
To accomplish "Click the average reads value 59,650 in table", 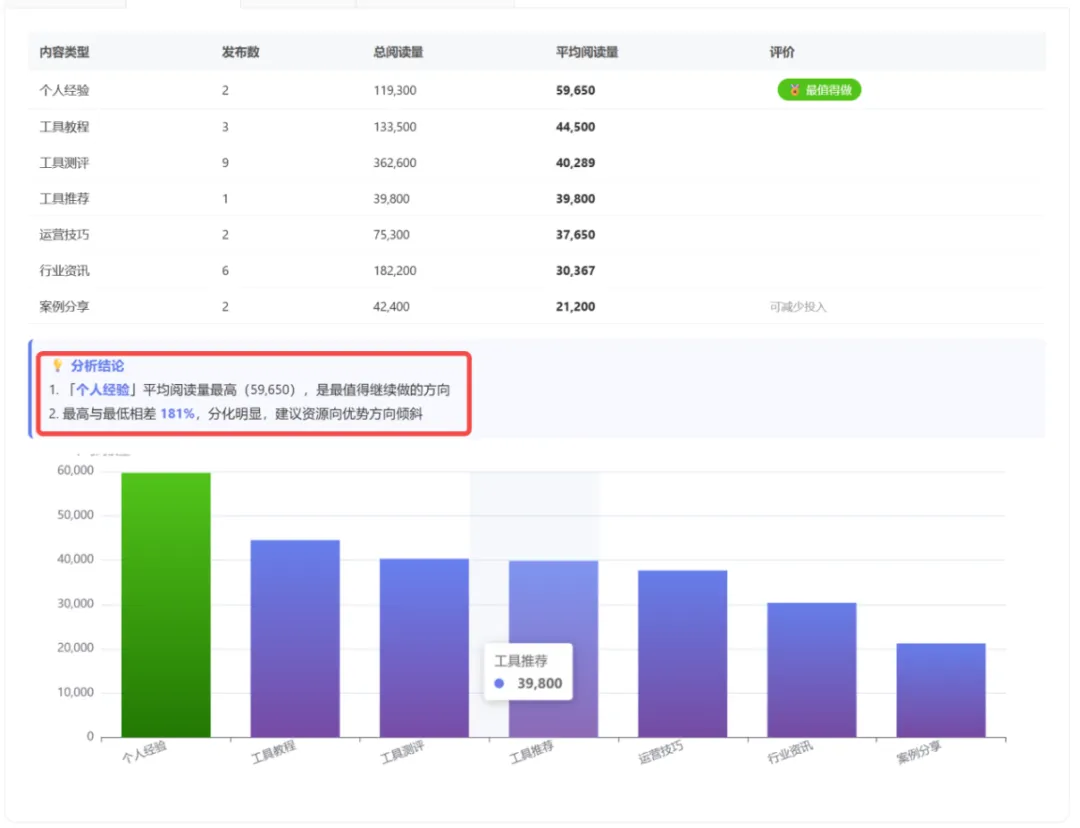I will click(x=575, y=90).
